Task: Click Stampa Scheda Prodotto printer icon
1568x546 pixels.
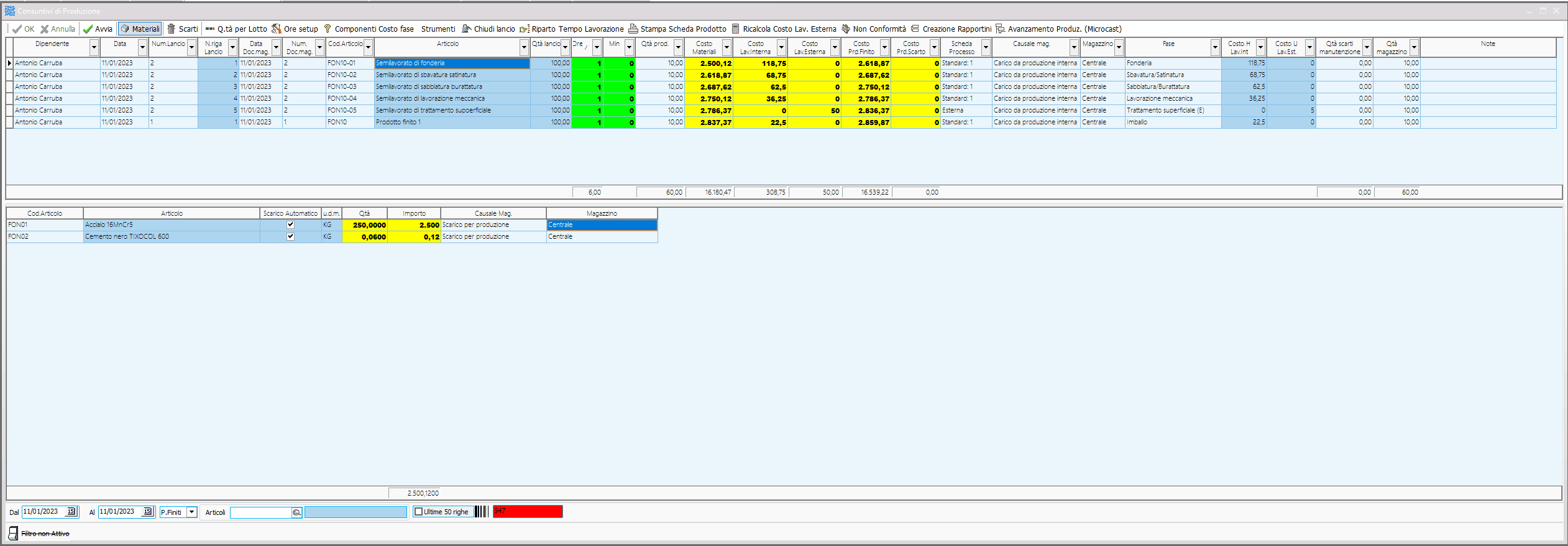Action: click(633, 29)
